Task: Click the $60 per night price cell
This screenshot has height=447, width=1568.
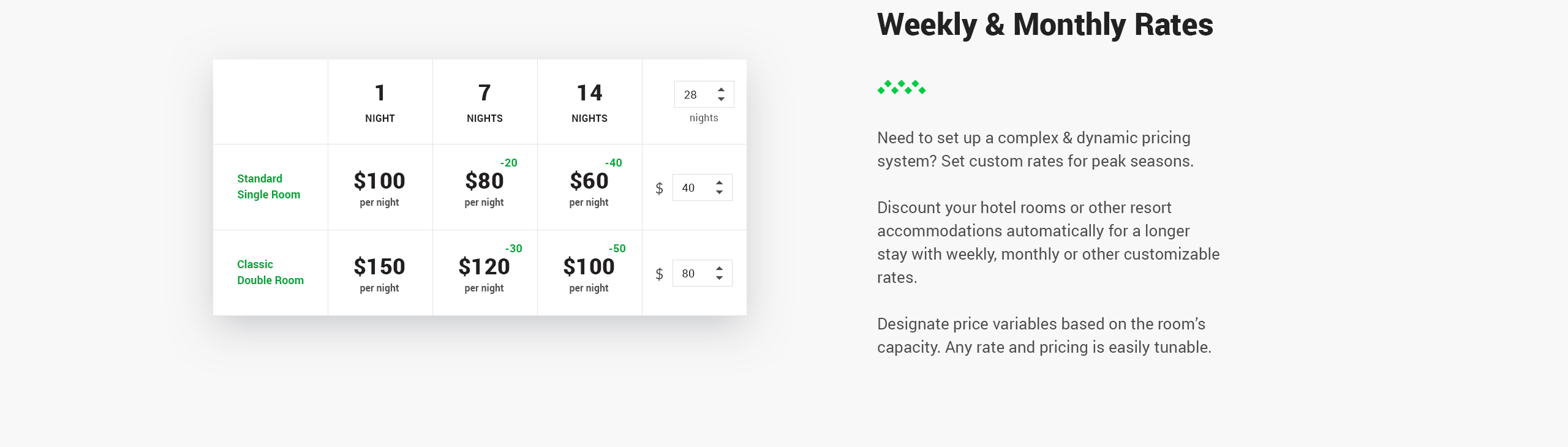Action: [x=590, y=187]
